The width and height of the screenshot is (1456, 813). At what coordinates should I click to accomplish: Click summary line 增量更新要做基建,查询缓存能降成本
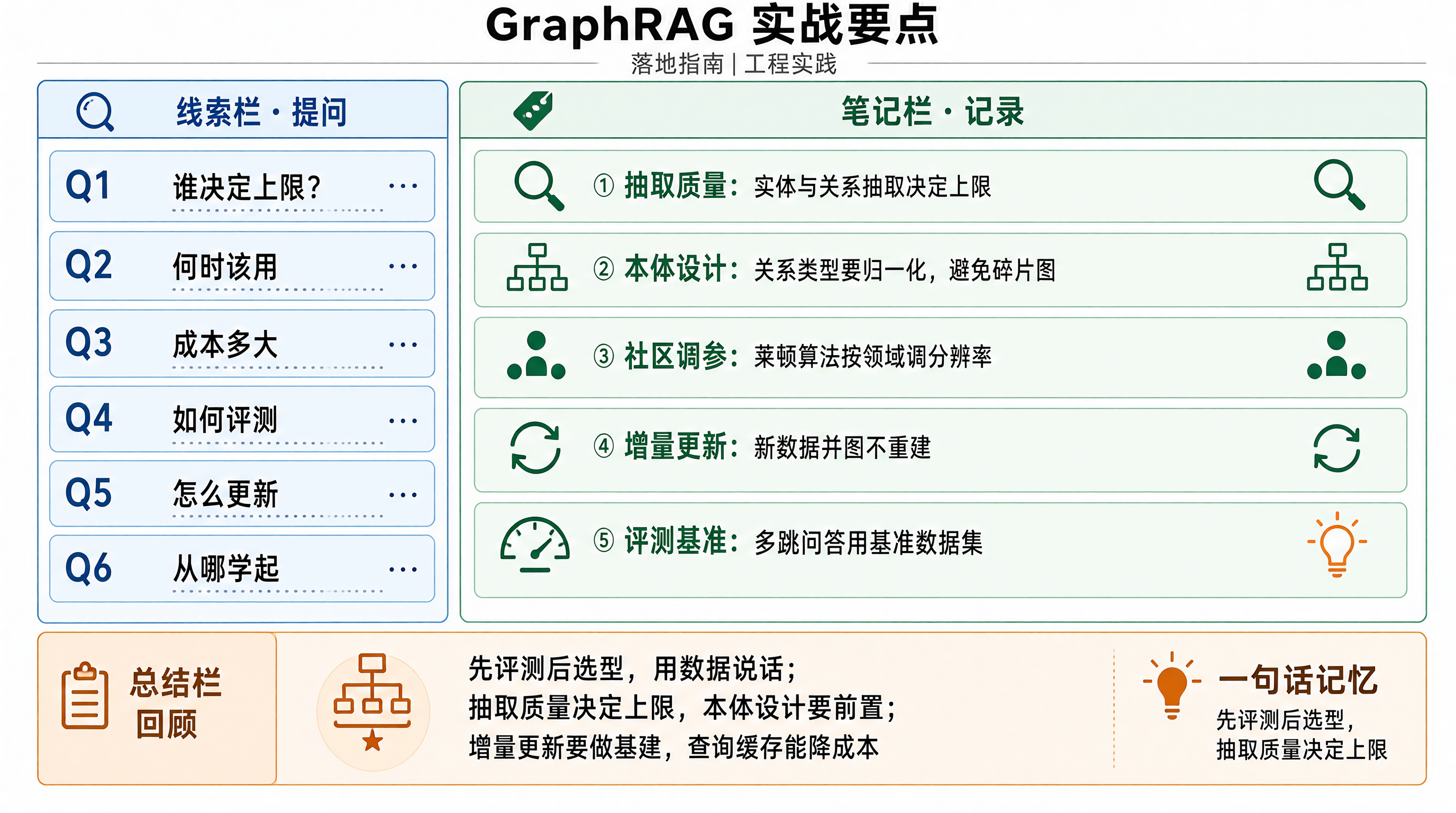[x=674, y=747]
